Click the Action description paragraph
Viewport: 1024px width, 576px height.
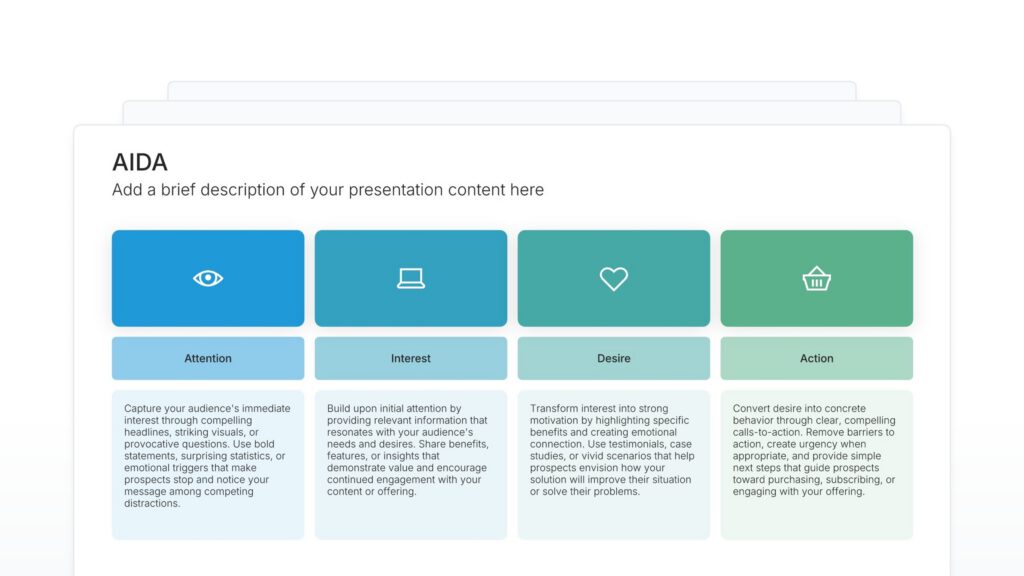pyautogui.click(x=817, y=450)
